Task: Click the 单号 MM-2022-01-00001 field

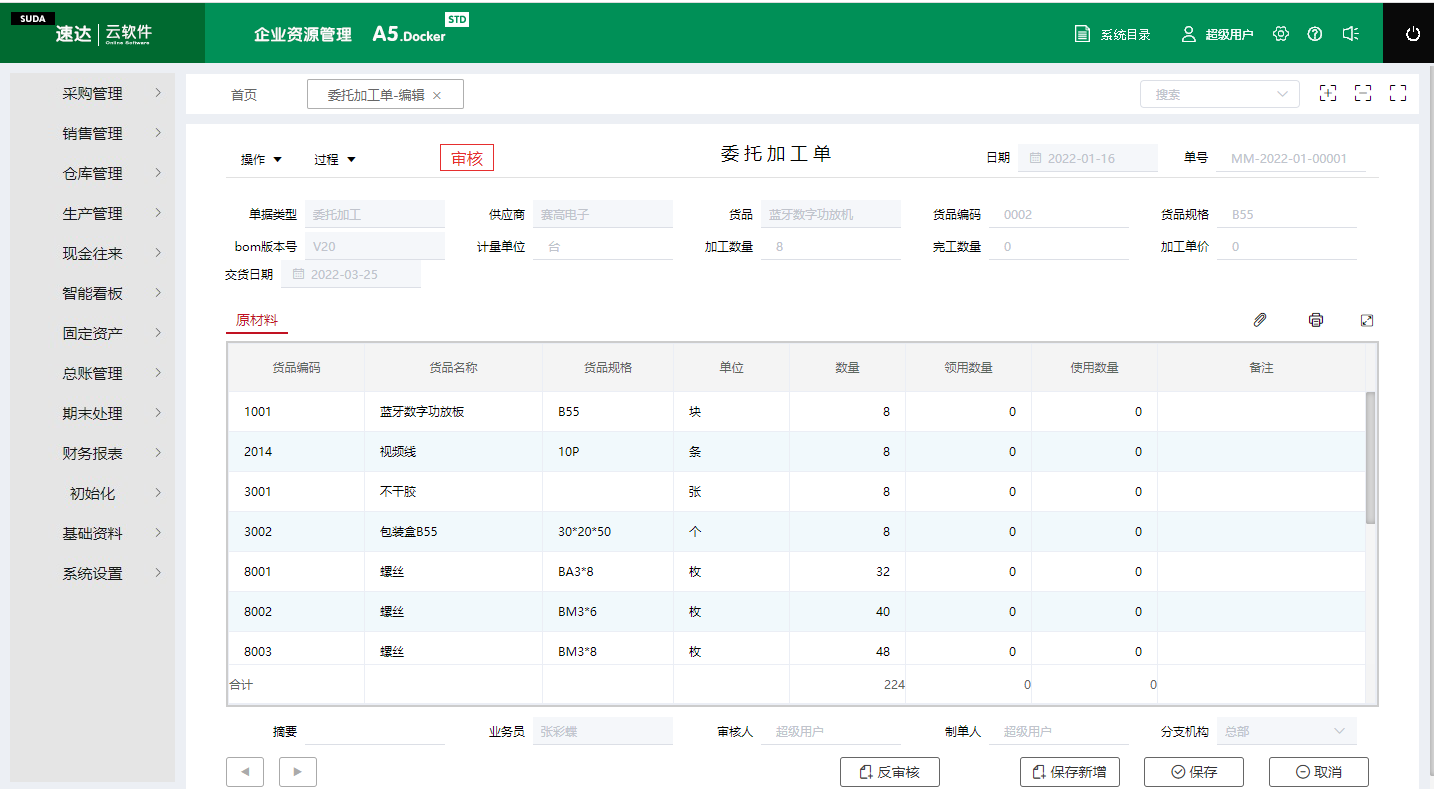Action: [1291, 158]
